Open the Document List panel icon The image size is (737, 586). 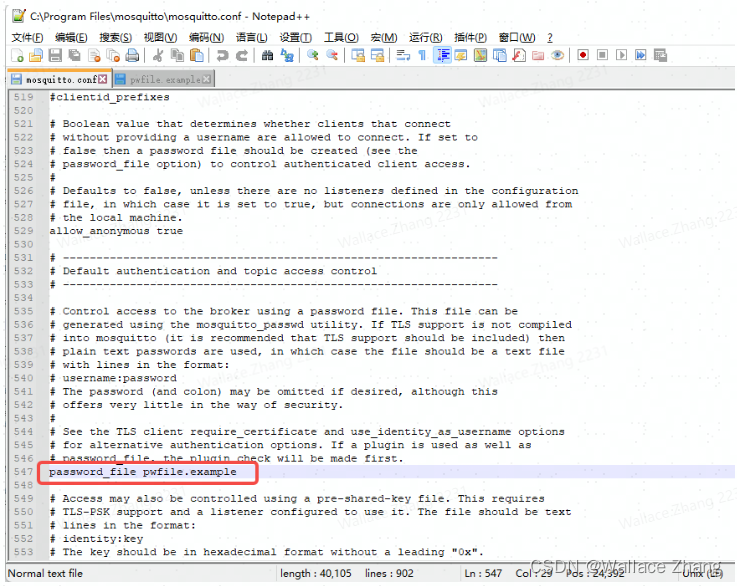click(x=499, y=55)
